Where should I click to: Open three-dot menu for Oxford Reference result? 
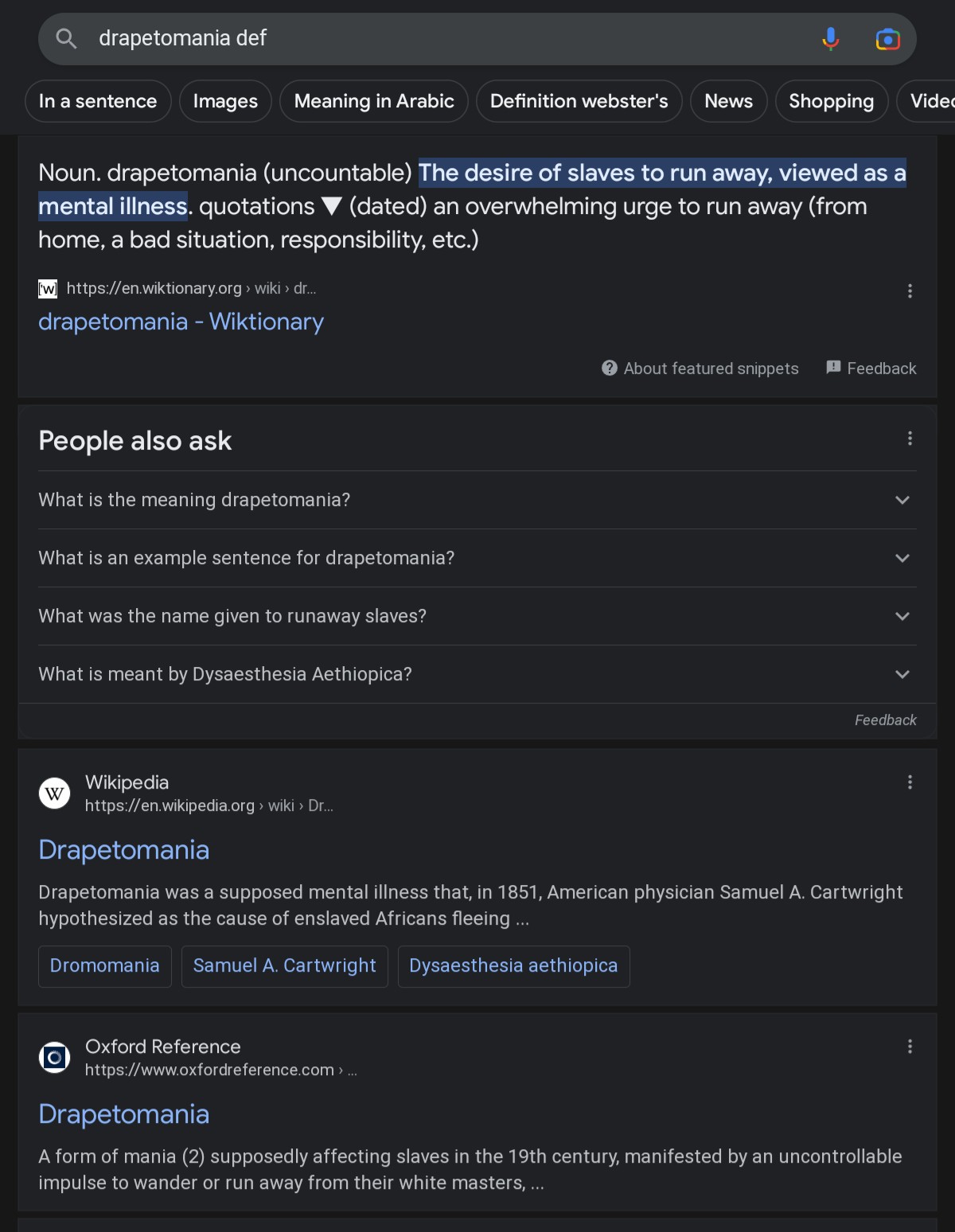point(910,1047)
